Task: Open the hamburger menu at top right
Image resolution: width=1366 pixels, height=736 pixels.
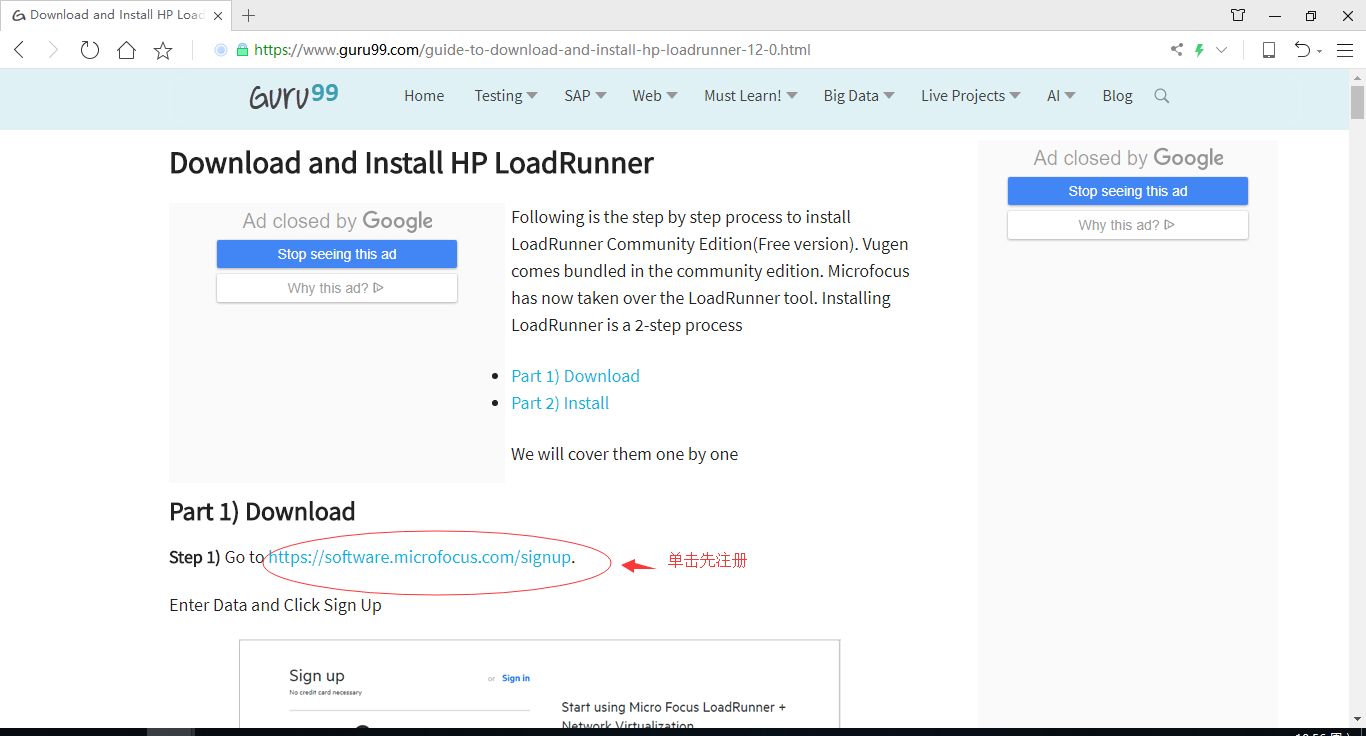Action: tap(1345, 49)
